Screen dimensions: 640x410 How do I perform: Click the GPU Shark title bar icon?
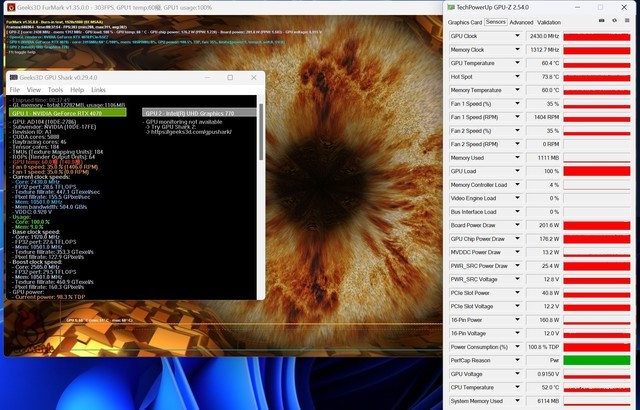[x=14, y=77]
